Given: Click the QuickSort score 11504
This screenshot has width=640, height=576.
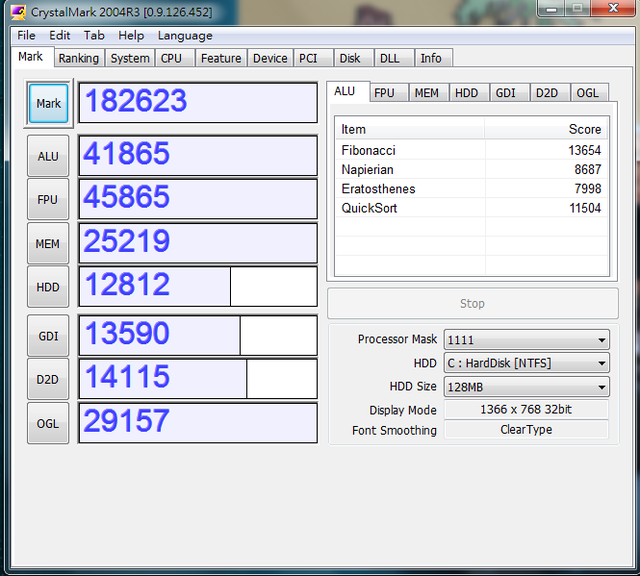Looking at the screenshot, I should coord(585,208).
